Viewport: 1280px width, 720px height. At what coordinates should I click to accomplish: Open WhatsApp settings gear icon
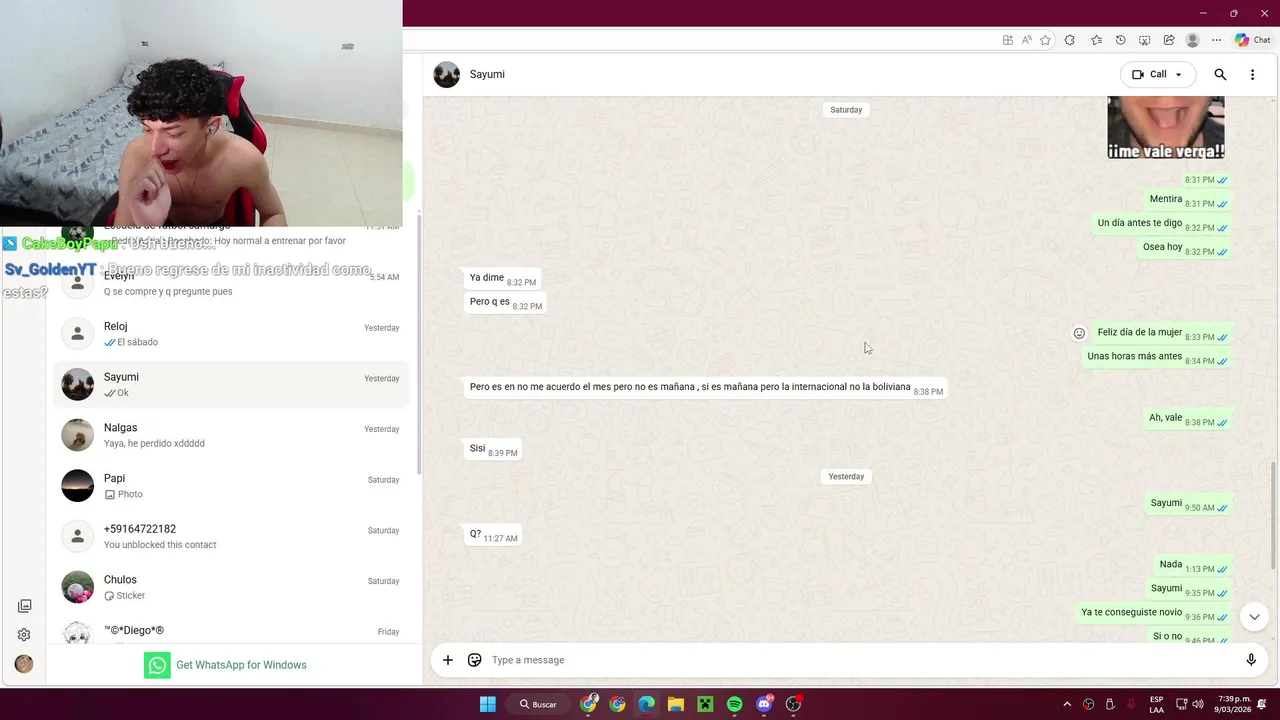click(x=24, y=635)
